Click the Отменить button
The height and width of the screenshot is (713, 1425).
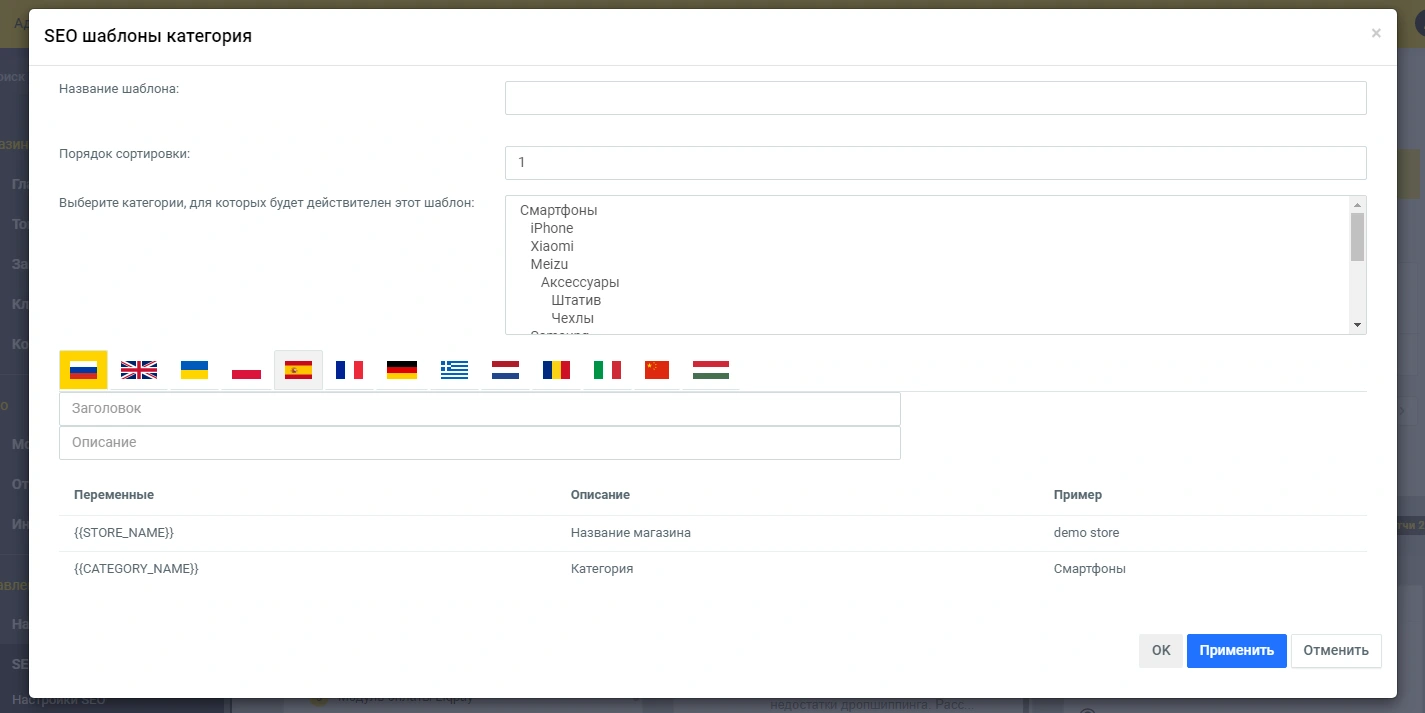coord(1336,650)
